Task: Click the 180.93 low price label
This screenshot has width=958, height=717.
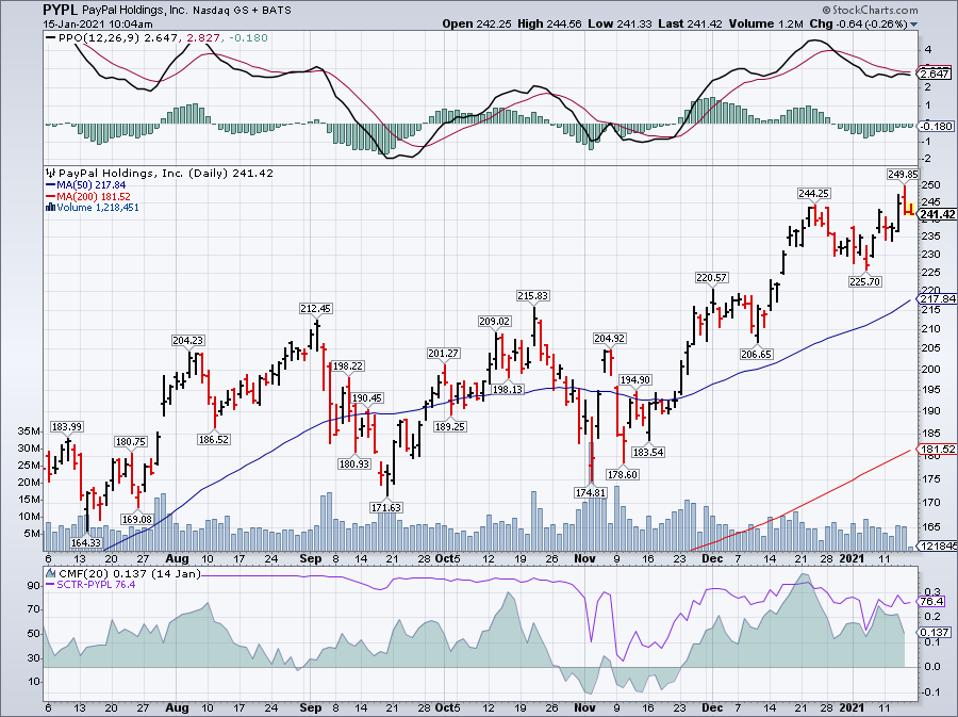Action: point(354,464)
